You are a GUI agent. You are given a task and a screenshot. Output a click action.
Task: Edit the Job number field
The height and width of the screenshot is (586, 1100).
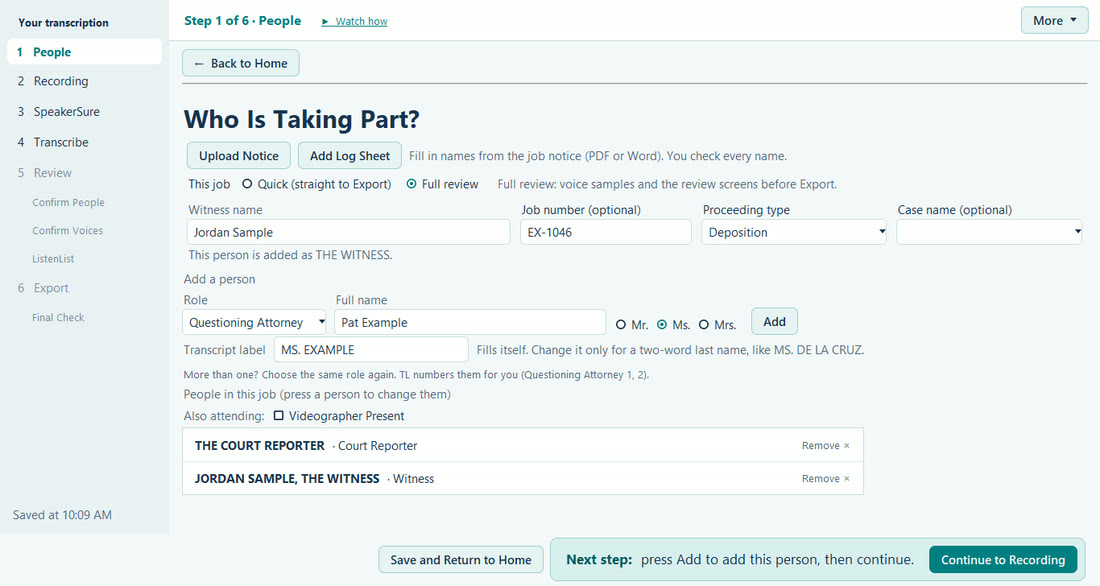pyautogui.click(x=605, y=232)
